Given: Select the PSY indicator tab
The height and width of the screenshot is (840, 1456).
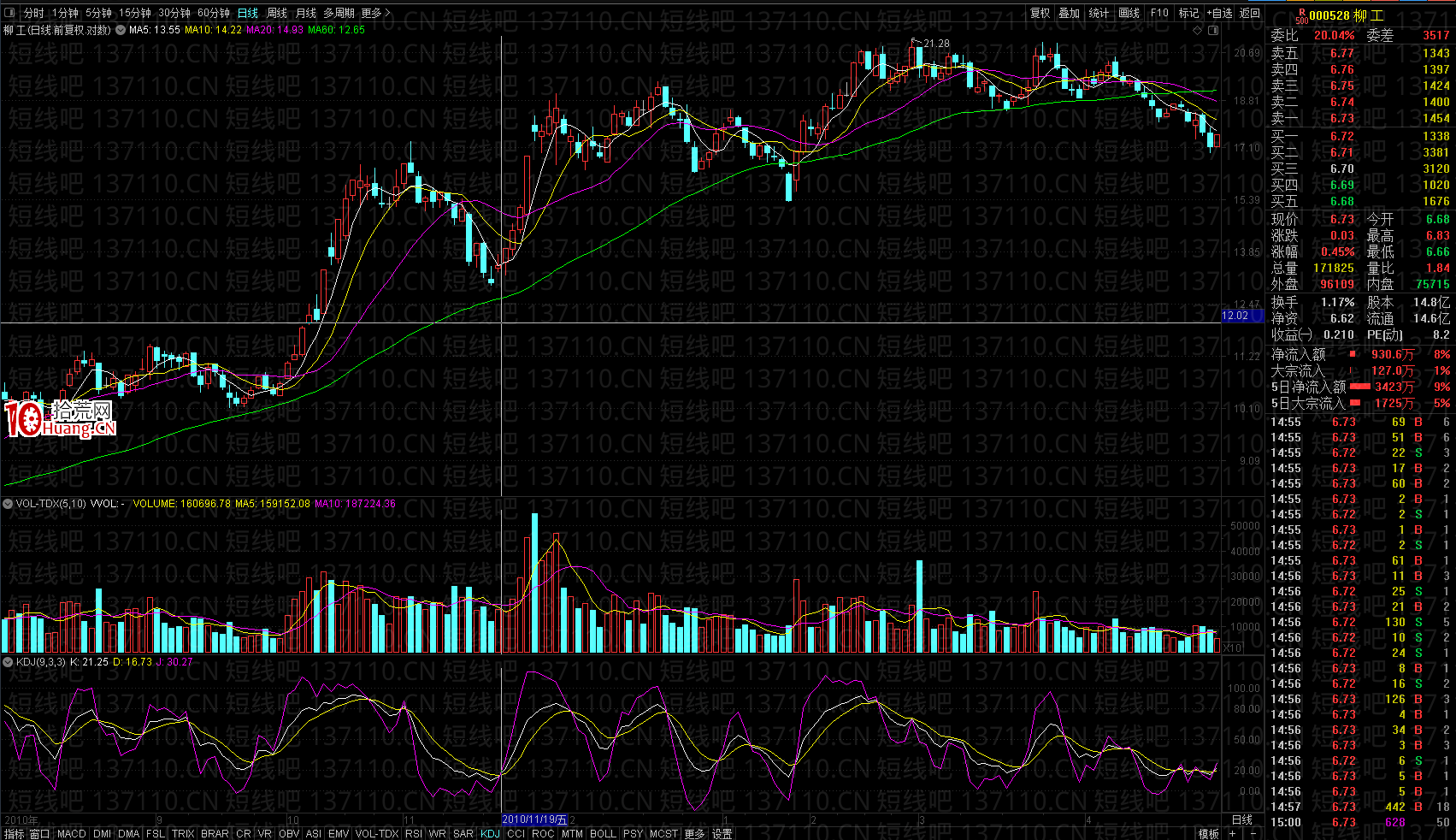Looking at the screenshot, I should click(633, 833).
